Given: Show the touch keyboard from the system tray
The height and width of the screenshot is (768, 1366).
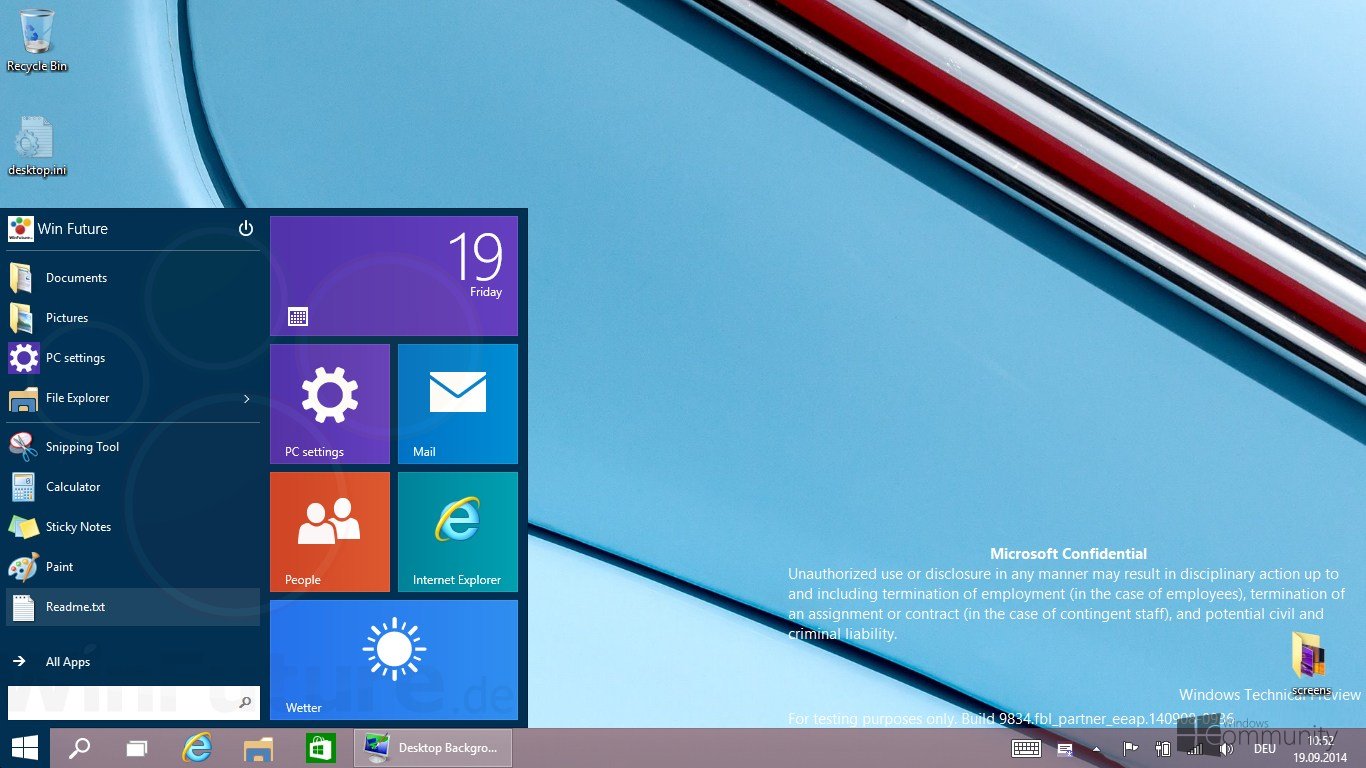Looking at the screenshot, I should click(x=1026, y=748).
